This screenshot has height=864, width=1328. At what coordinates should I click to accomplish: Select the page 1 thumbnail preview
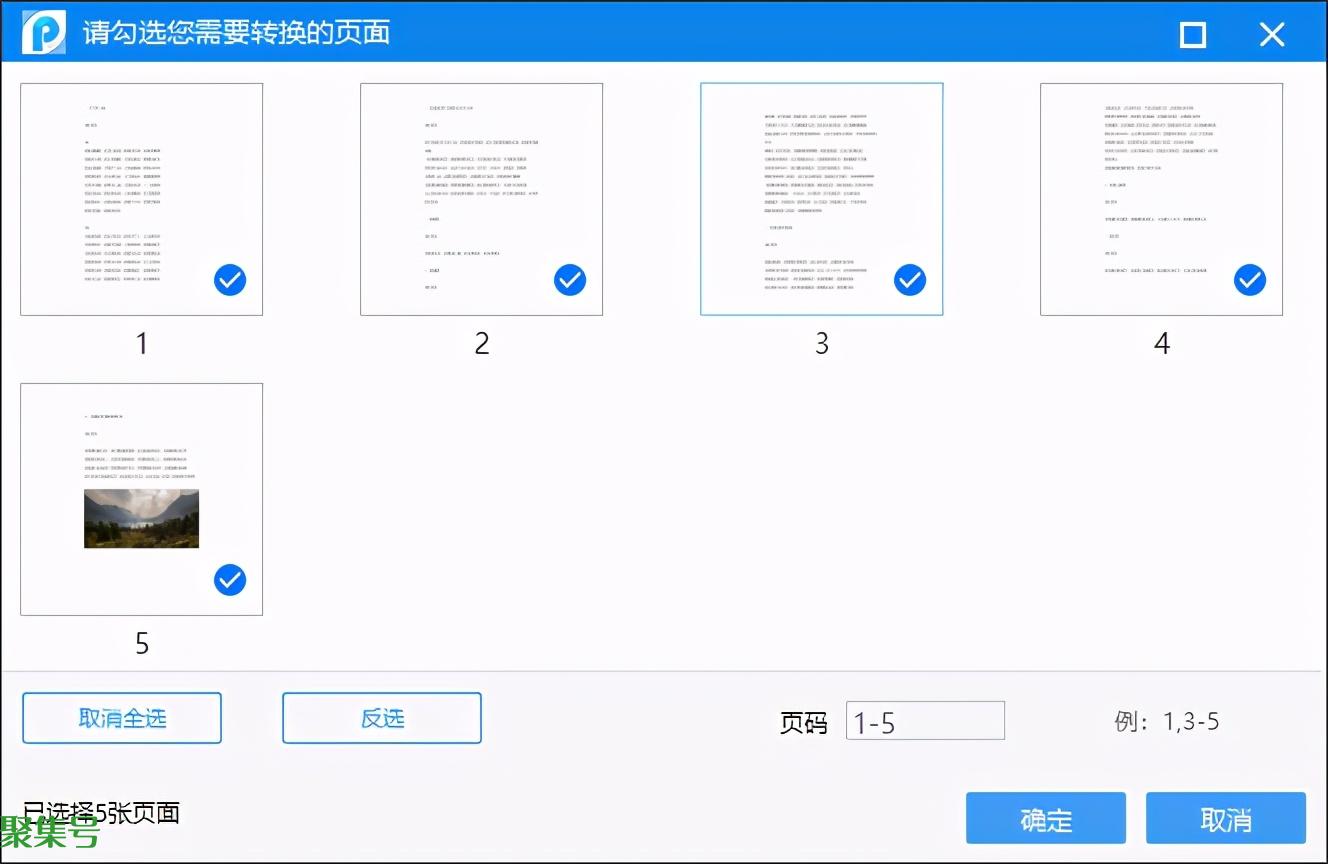click(141, 190)
